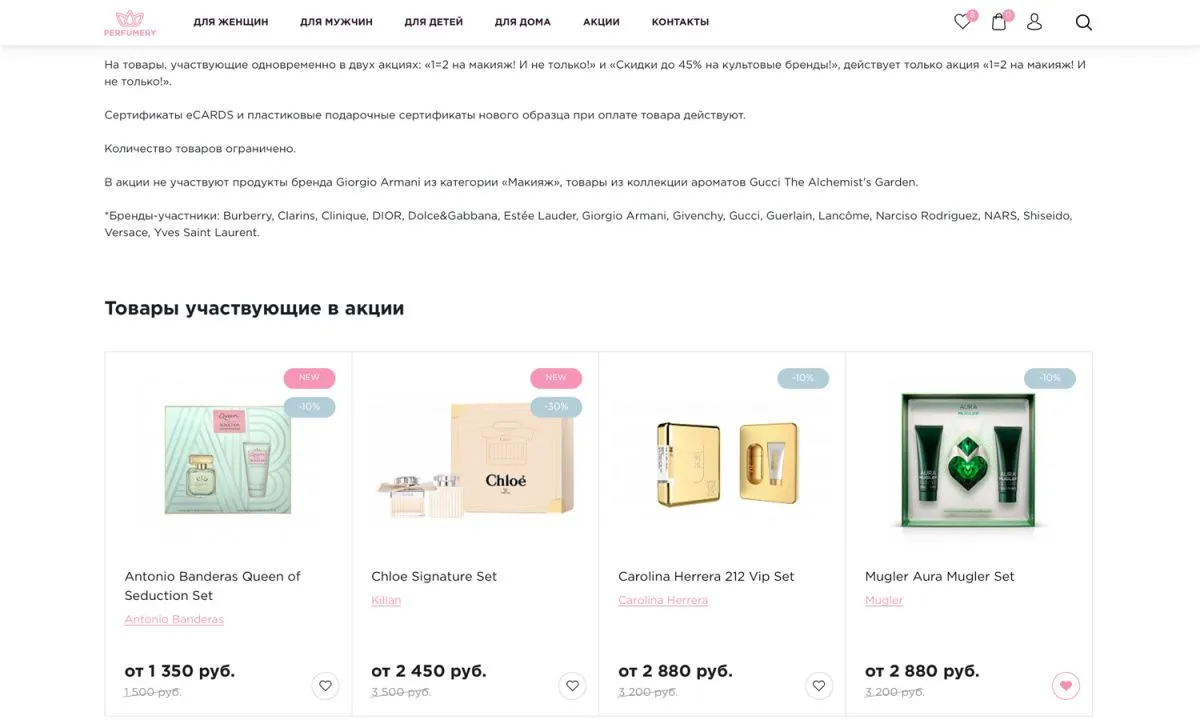Click the search magnifier icon
The image size is (1200, 720).
pos(1084,21)
